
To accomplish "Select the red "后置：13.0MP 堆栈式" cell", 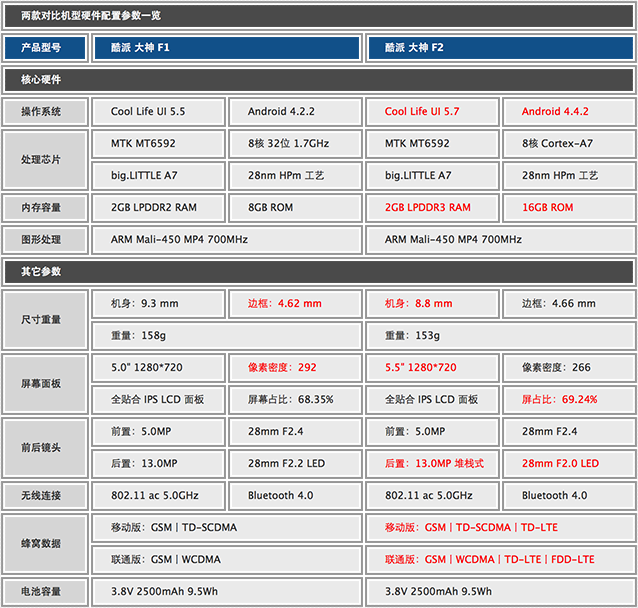I will point(432,464).
